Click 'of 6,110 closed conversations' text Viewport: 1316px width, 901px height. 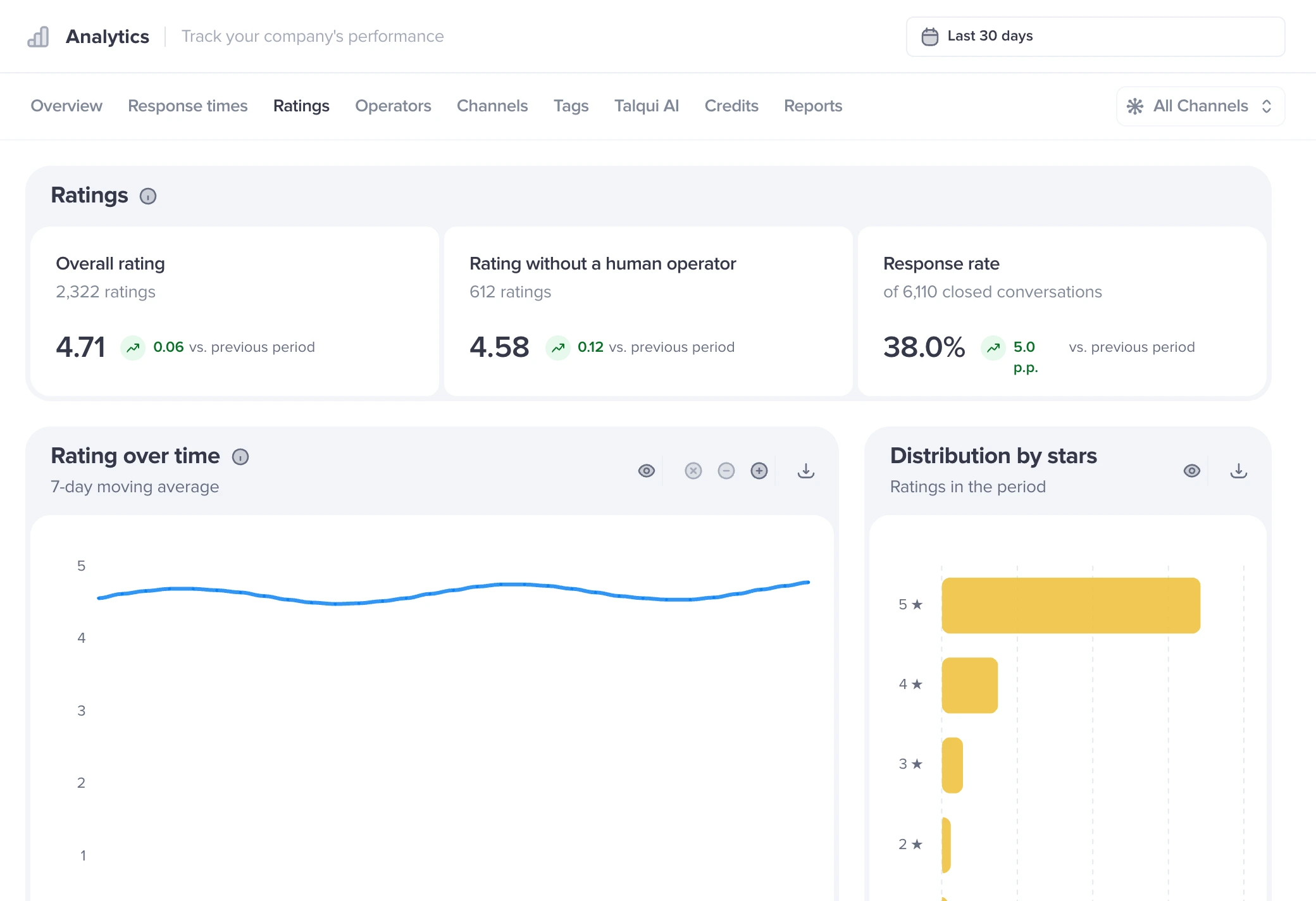993,292
